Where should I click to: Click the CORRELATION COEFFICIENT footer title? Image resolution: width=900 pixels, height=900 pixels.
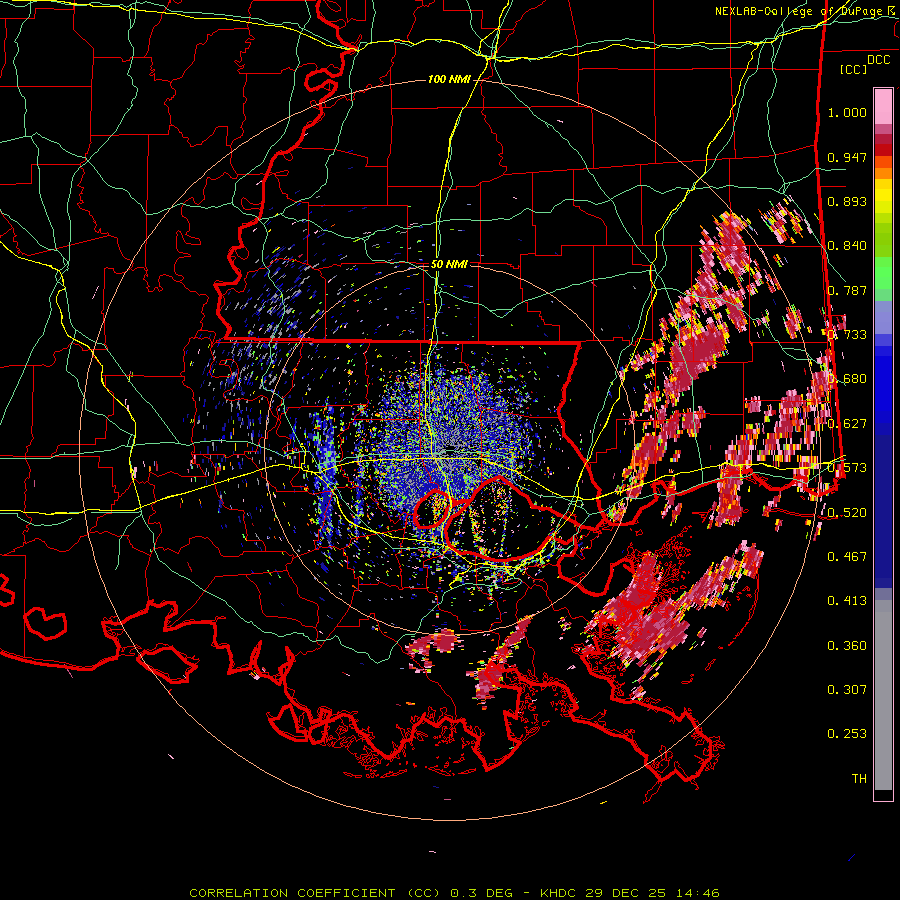(292, 893)
